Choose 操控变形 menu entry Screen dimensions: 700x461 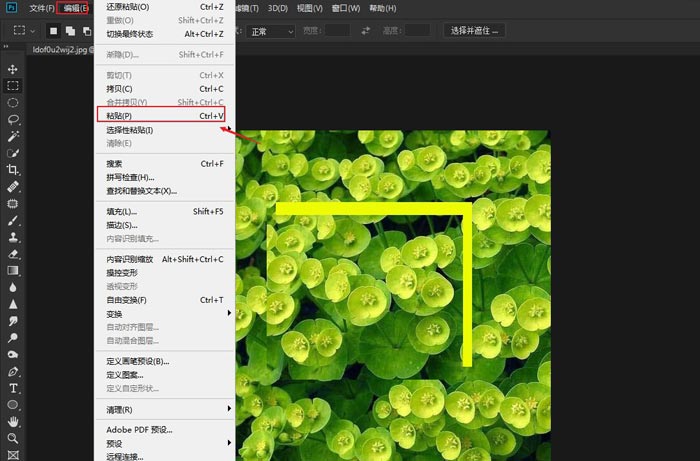click(165, 273)
